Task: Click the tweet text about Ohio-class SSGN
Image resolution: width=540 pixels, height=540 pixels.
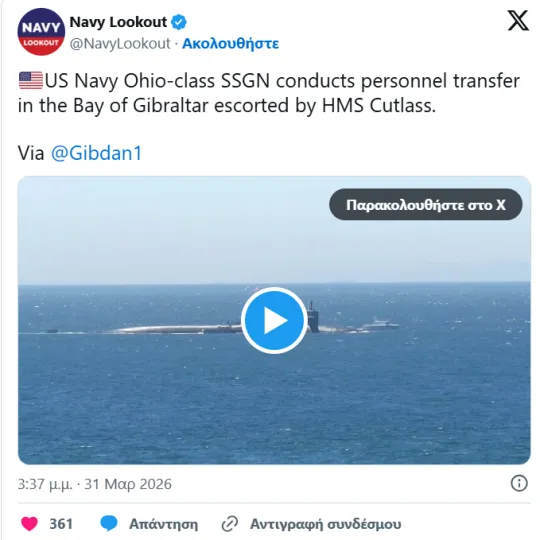Action: coord(269,93)
